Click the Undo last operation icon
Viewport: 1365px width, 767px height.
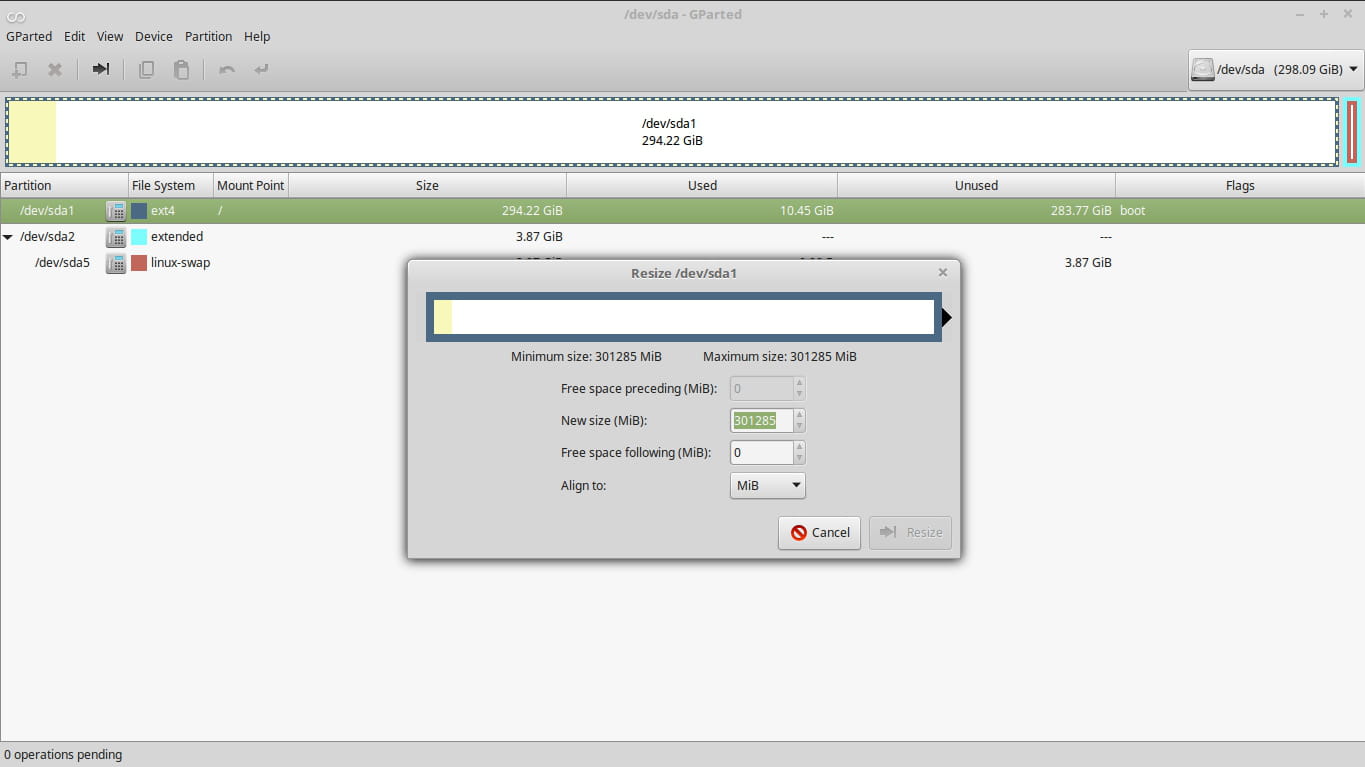click(x=227, y=70)
